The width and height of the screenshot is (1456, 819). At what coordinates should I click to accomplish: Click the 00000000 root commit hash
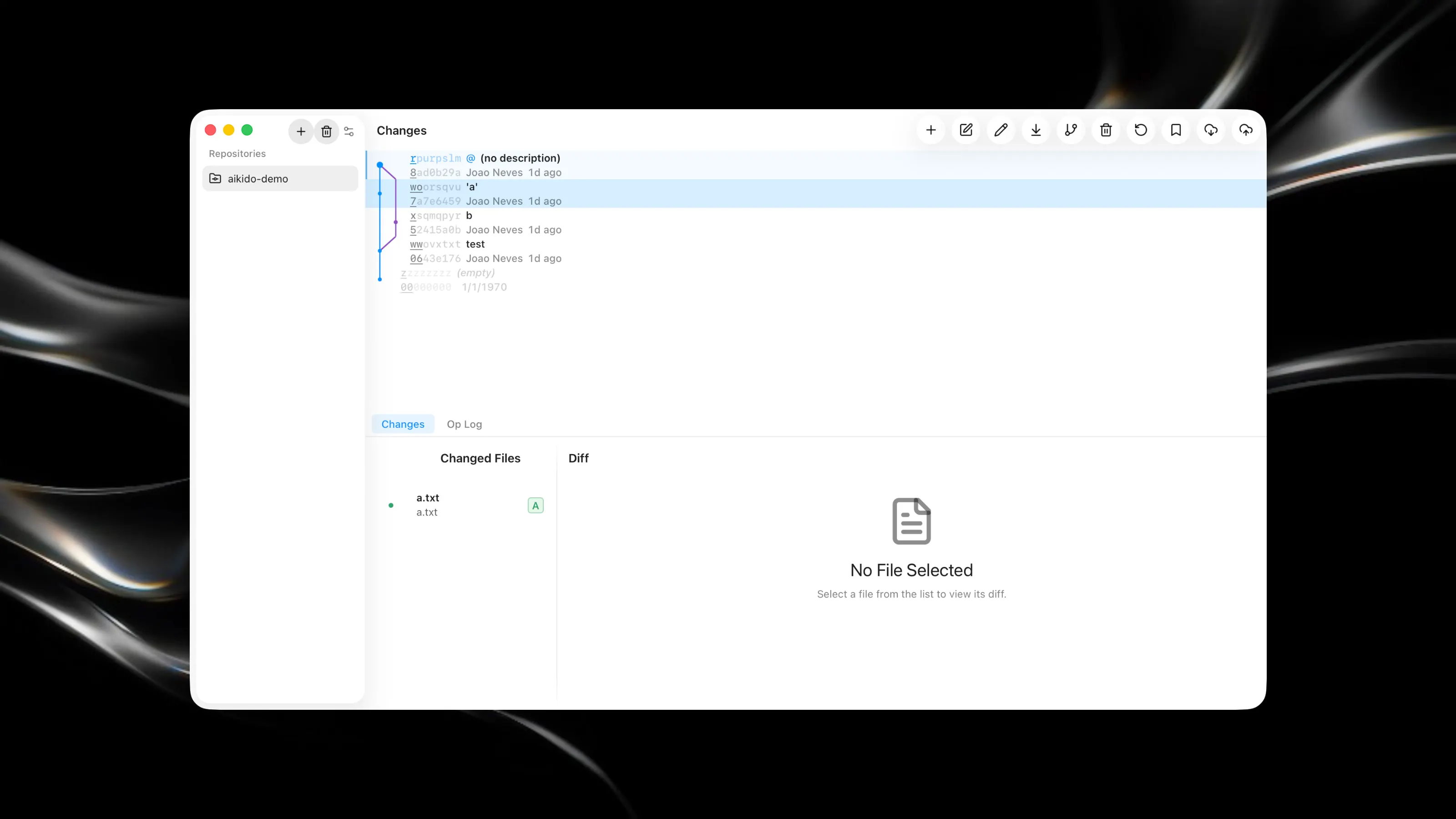[x=426, y=287]
